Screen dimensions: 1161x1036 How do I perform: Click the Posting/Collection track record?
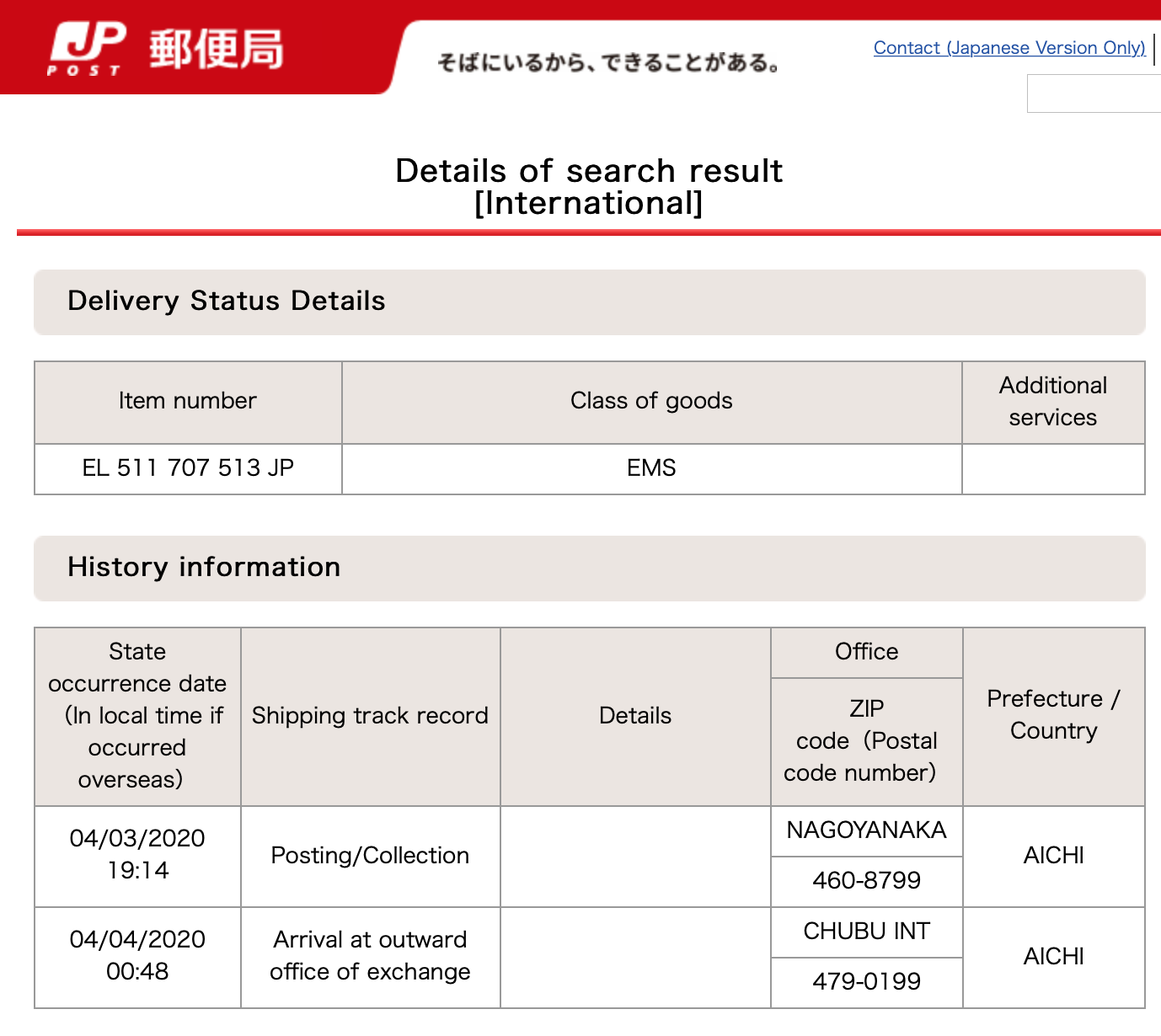coord(370,856)
